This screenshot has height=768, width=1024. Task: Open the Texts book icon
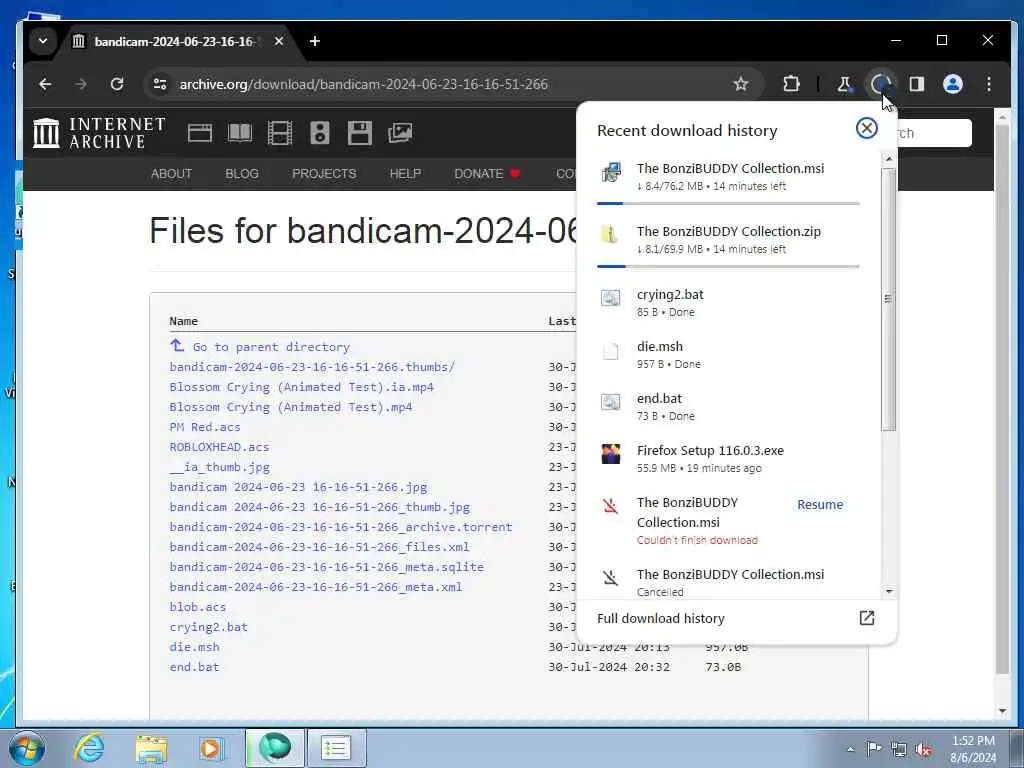click(x=240, y=133)
